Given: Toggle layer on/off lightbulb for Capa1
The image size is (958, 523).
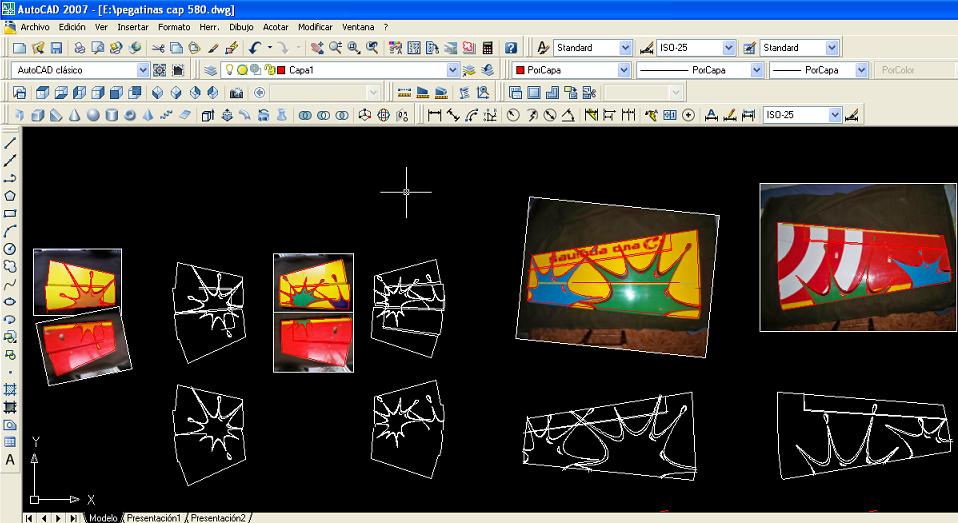Looking at the screenshot, I should click(x=229, y=71).
